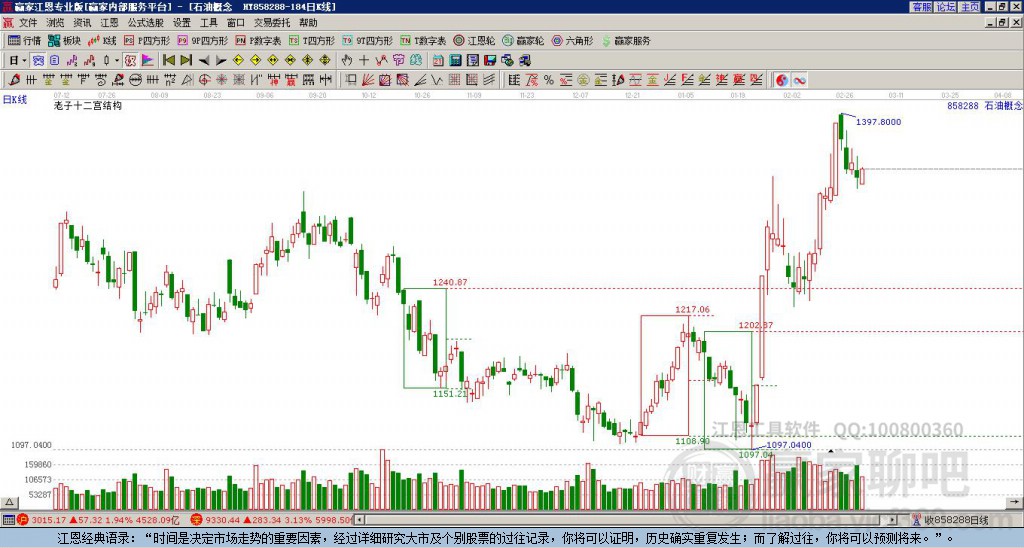Open the calendar icon
The height and width of the screenshot is (548, 1024).
click(x=438, y=61)
